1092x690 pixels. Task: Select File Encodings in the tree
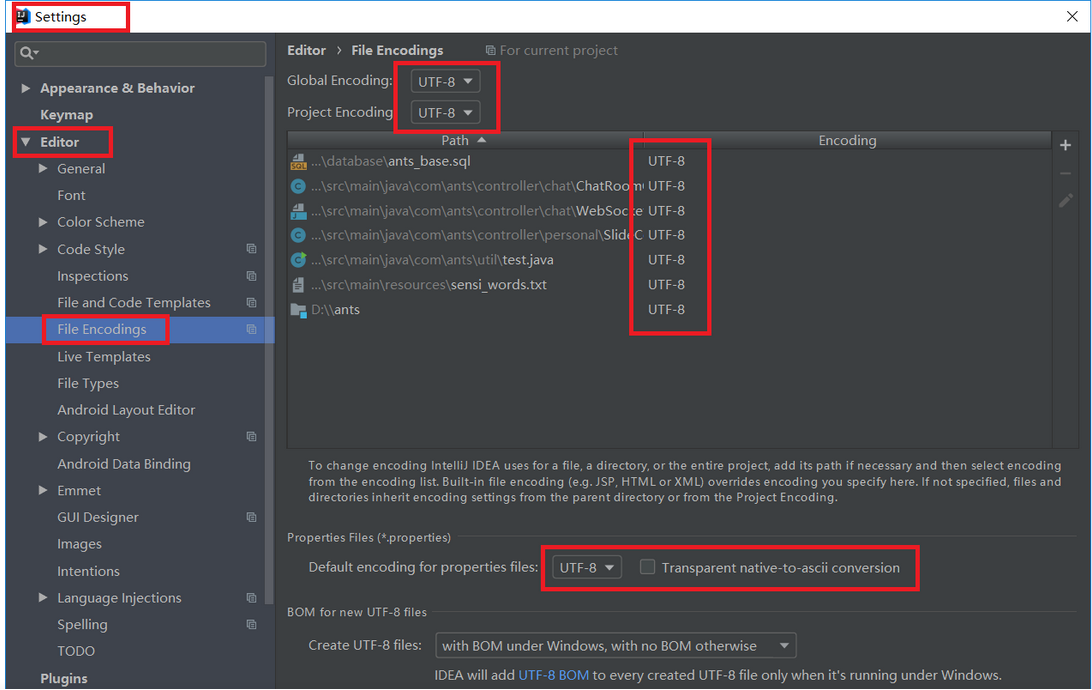tap(102, 329)
